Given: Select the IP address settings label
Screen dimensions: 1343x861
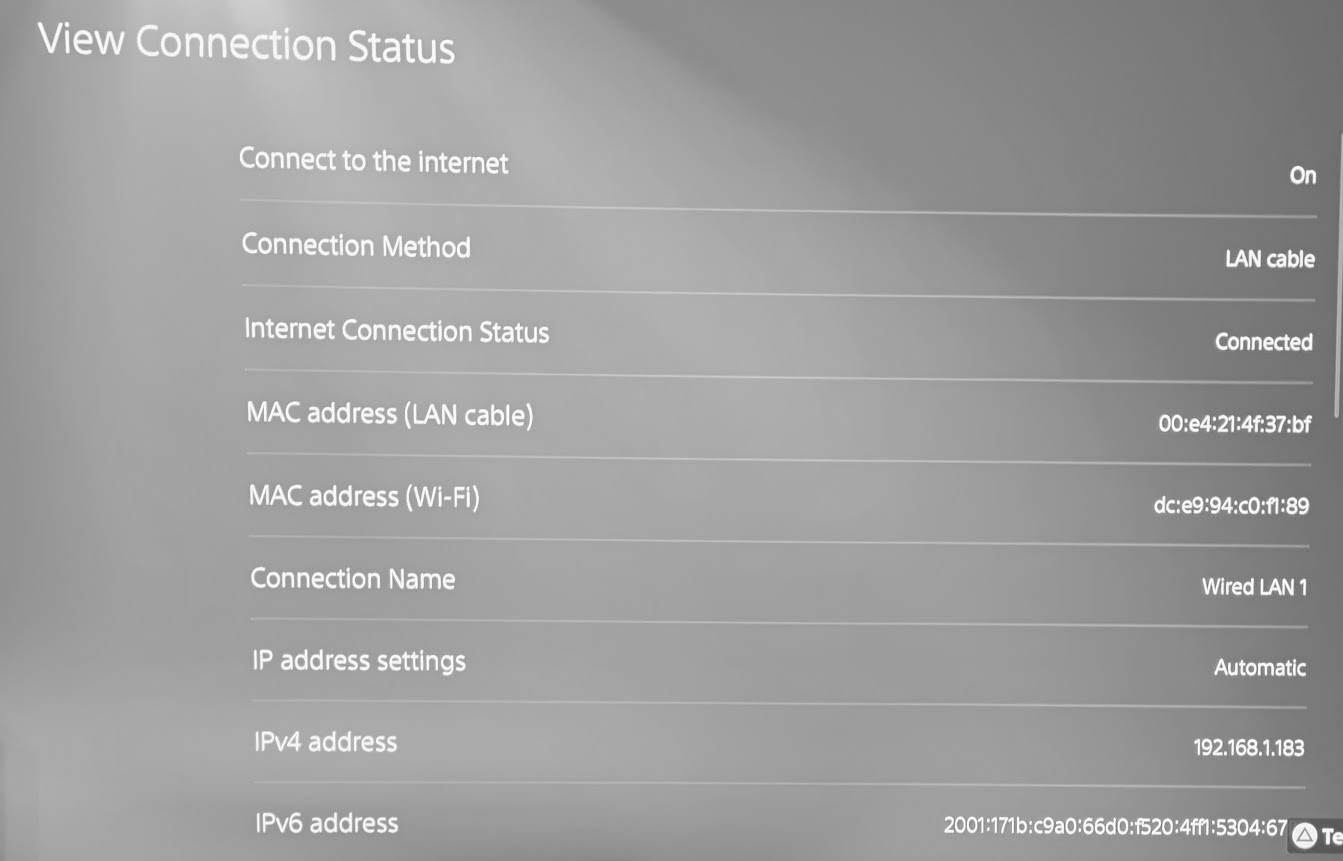Looking at the screenshot, I should tap(358, 661).
